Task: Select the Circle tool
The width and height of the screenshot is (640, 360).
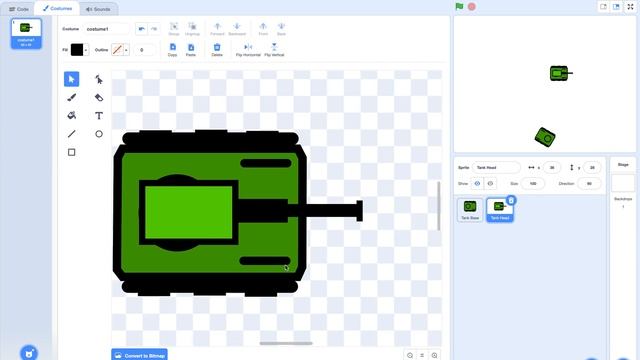Action: tap(99, 134)
